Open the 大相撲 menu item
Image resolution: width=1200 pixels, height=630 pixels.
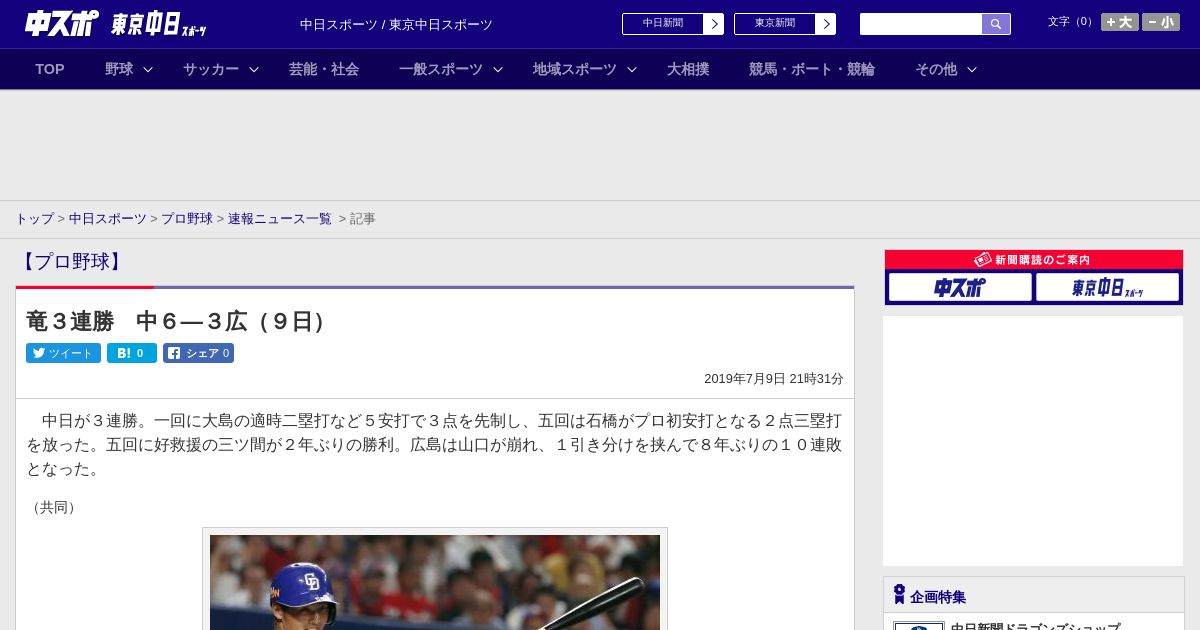[688, 69]
